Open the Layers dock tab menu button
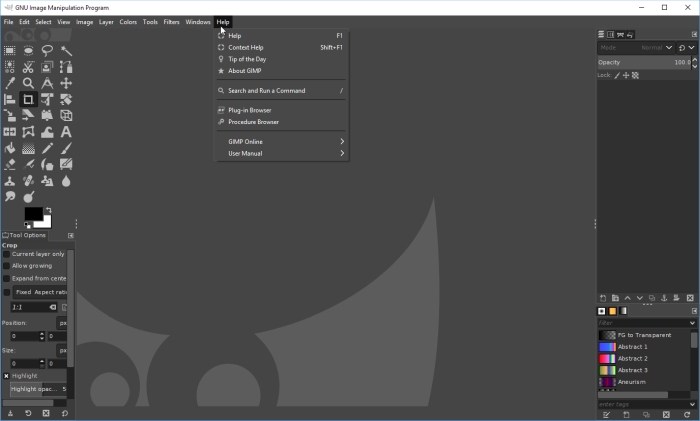The width and height of the screenshot is (700, 421). 694,34
